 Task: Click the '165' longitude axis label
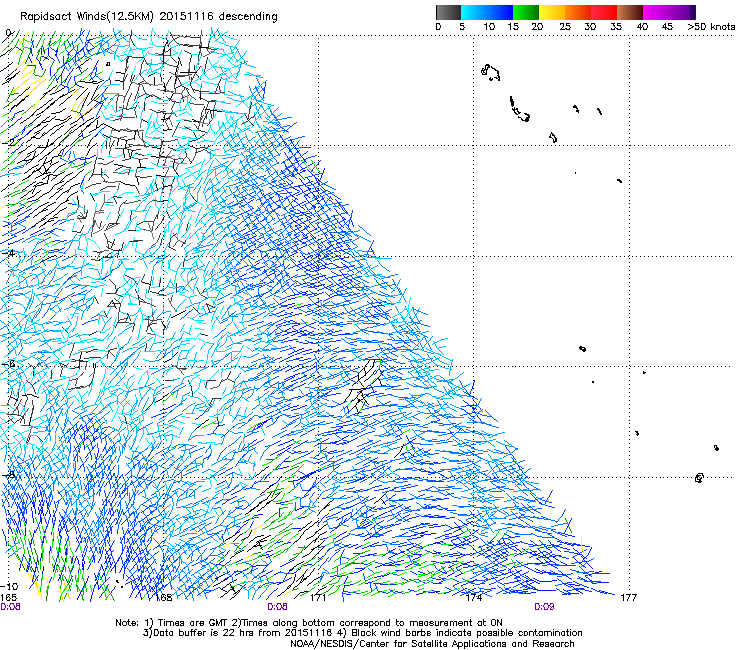8,598
